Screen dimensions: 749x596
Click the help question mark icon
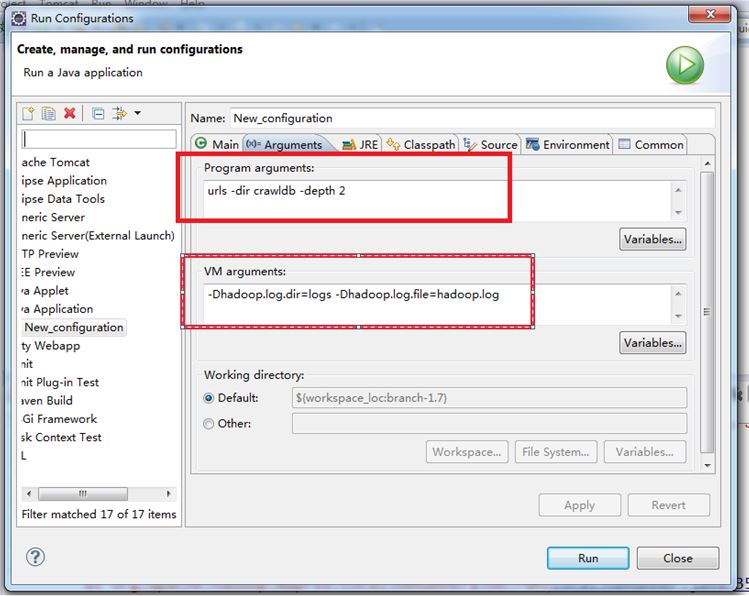pos(35,557)
